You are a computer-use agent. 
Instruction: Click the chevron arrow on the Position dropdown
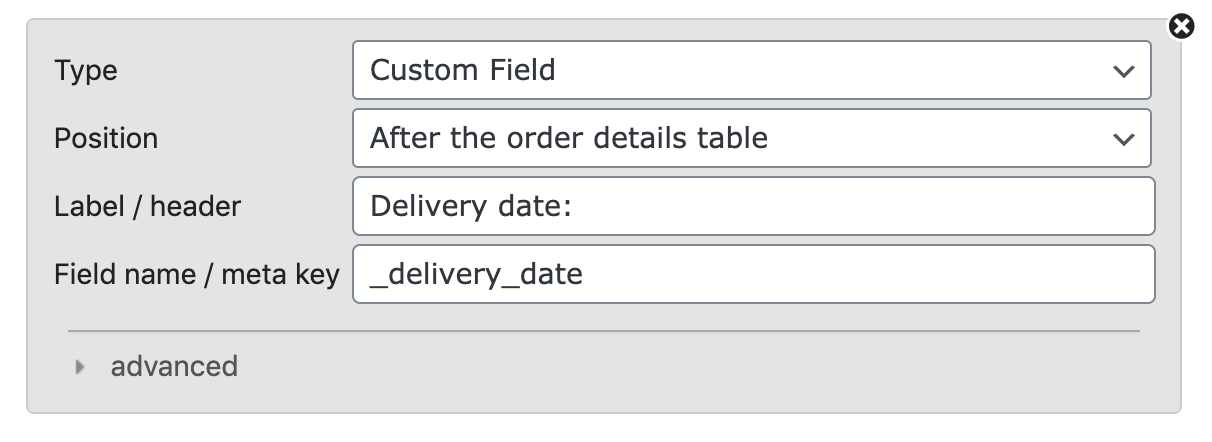pyautogui.click(x=1123, y=139)
